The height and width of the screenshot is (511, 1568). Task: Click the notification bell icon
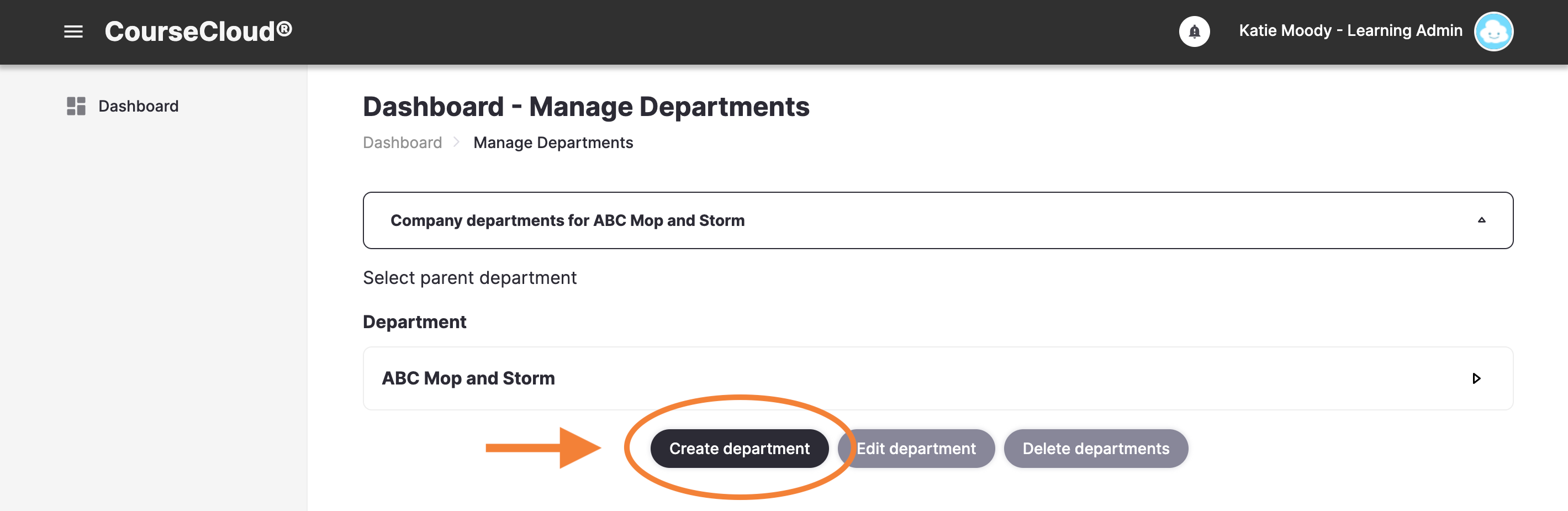(1194, 31)
